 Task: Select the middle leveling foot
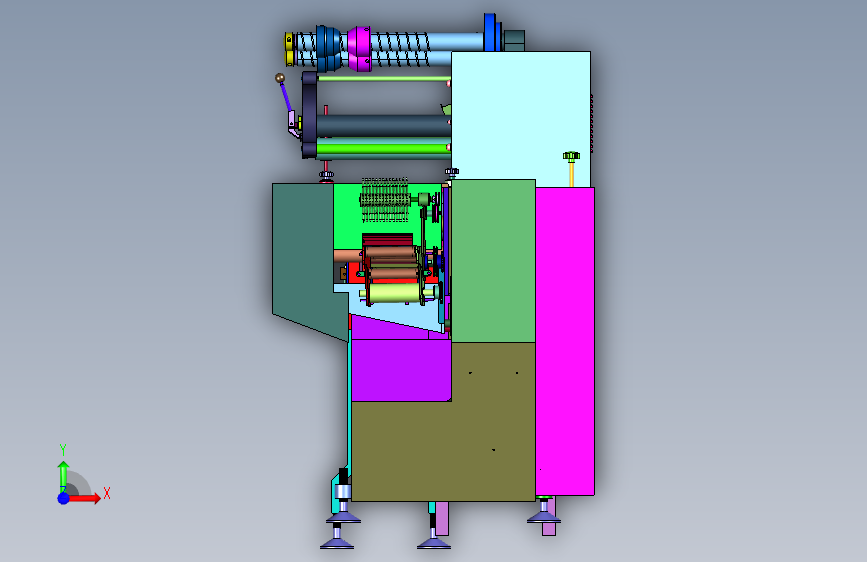pyautogui.click(x=434, y=532)
